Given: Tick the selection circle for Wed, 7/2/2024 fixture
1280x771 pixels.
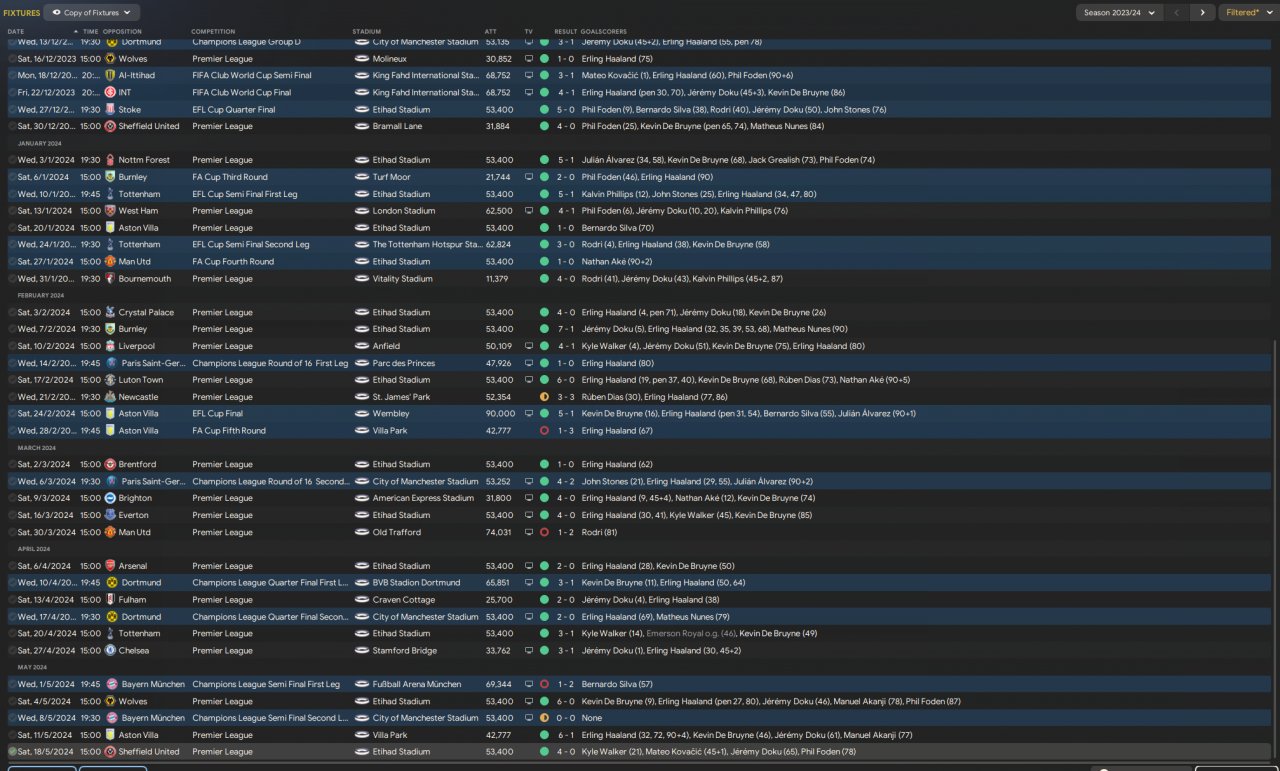Looking at the screenshot, I should pyautogui.click(x=13, y=329).
